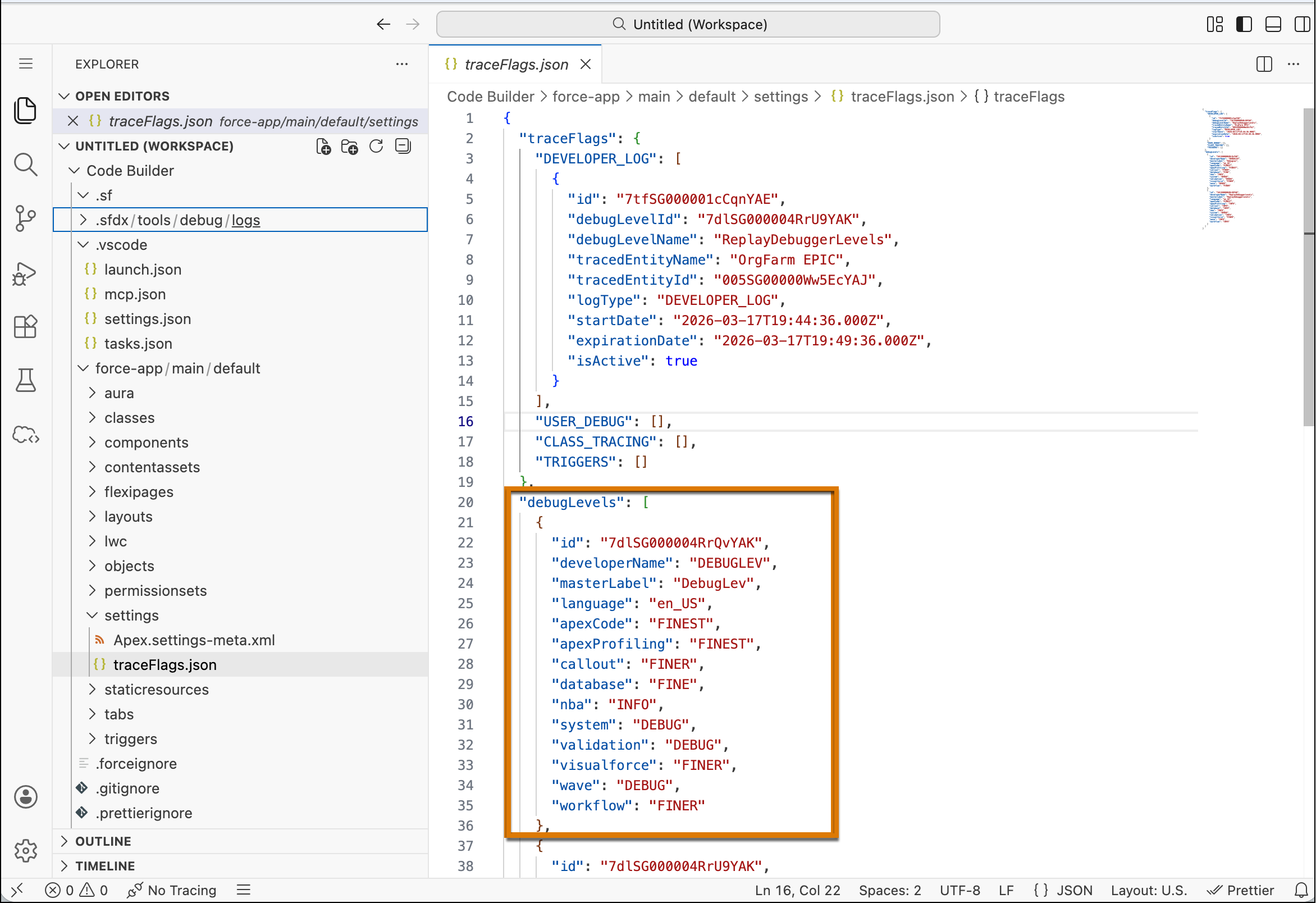Show errors and warnings count
Screen dimensions: 1316x903
point(76,891)
